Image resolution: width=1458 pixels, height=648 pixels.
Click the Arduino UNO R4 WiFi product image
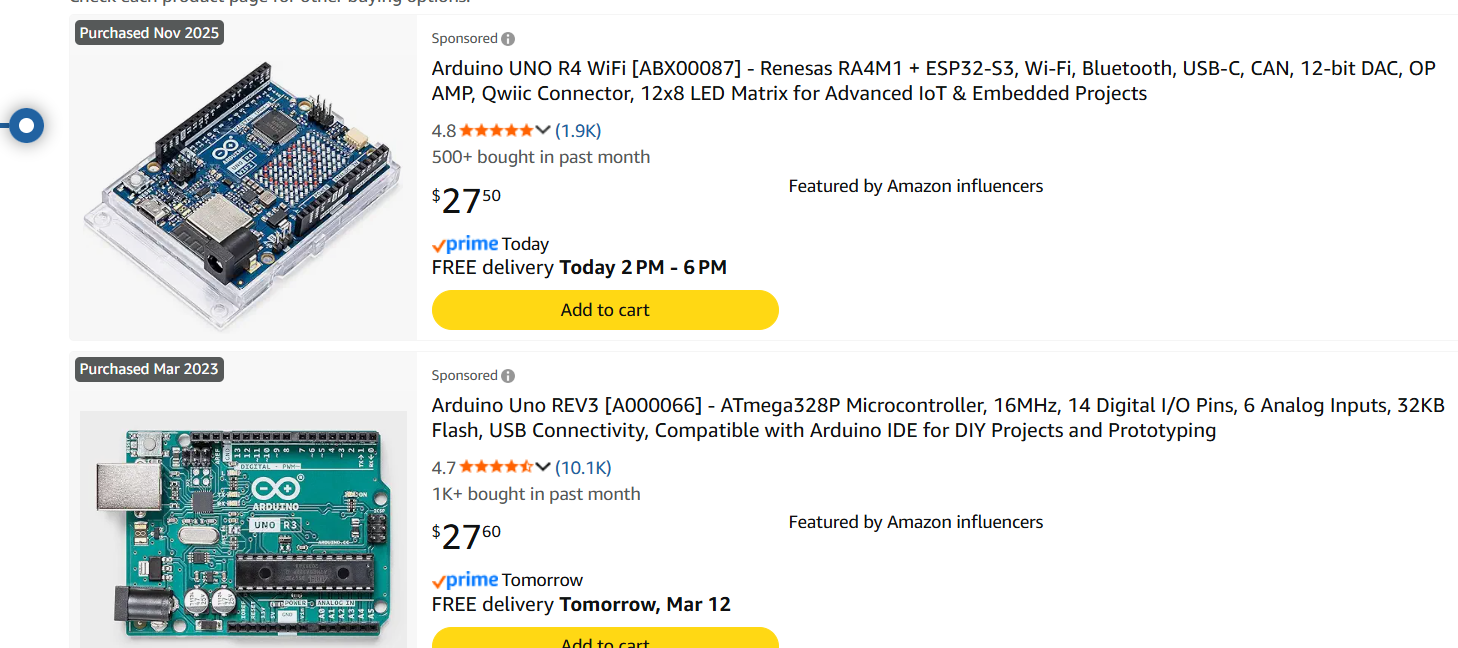click(x=242, y=189)
